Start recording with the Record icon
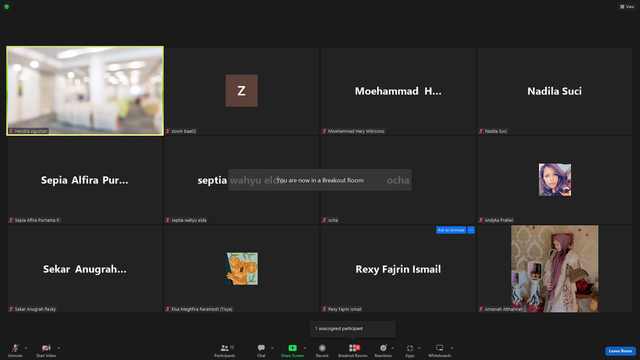This screenshot has height=360, width=640. 322,348
